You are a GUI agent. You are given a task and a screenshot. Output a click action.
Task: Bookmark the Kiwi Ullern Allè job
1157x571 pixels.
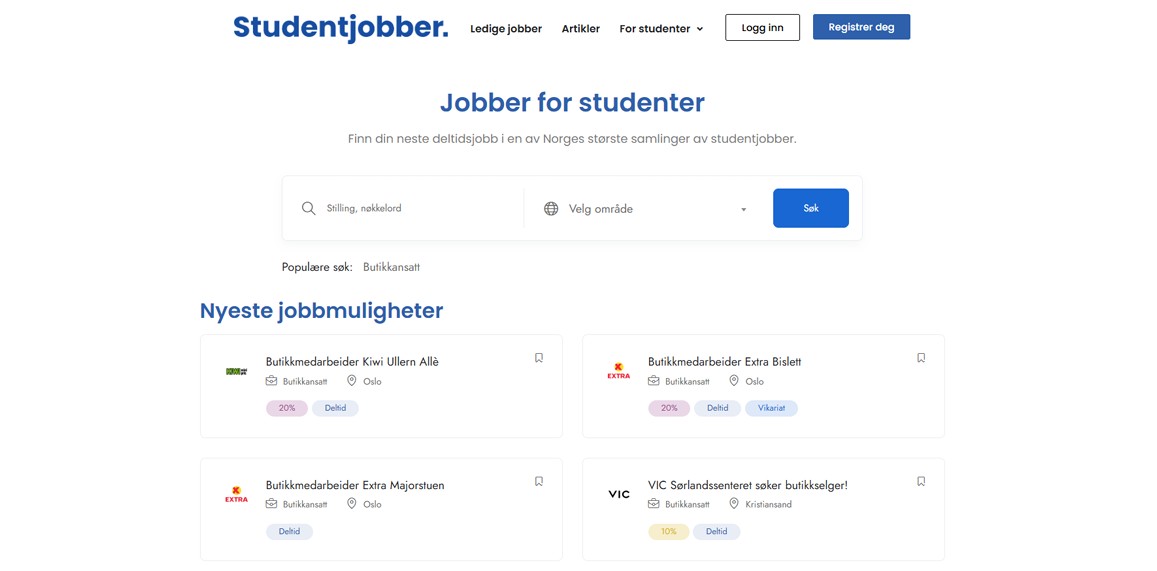click(x=539, y=358)
